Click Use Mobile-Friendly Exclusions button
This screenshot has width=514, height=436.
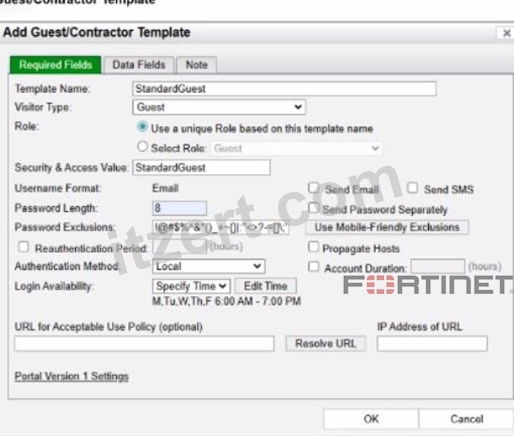click(387, 227)
